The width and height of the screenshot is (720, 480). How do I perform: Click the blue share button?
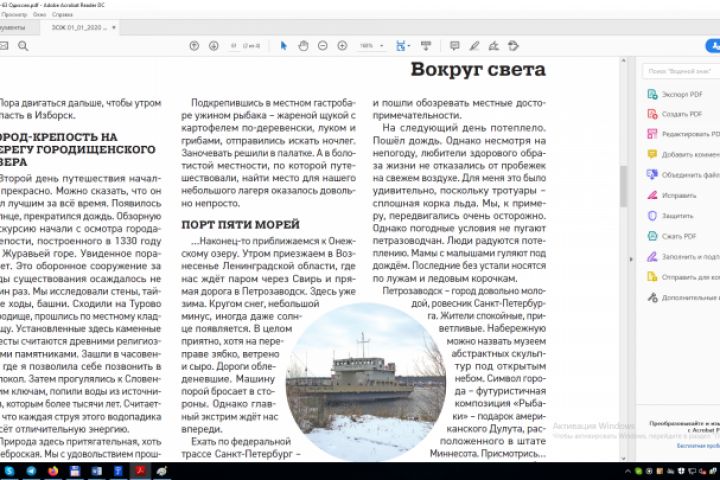(x=713, y=46)
